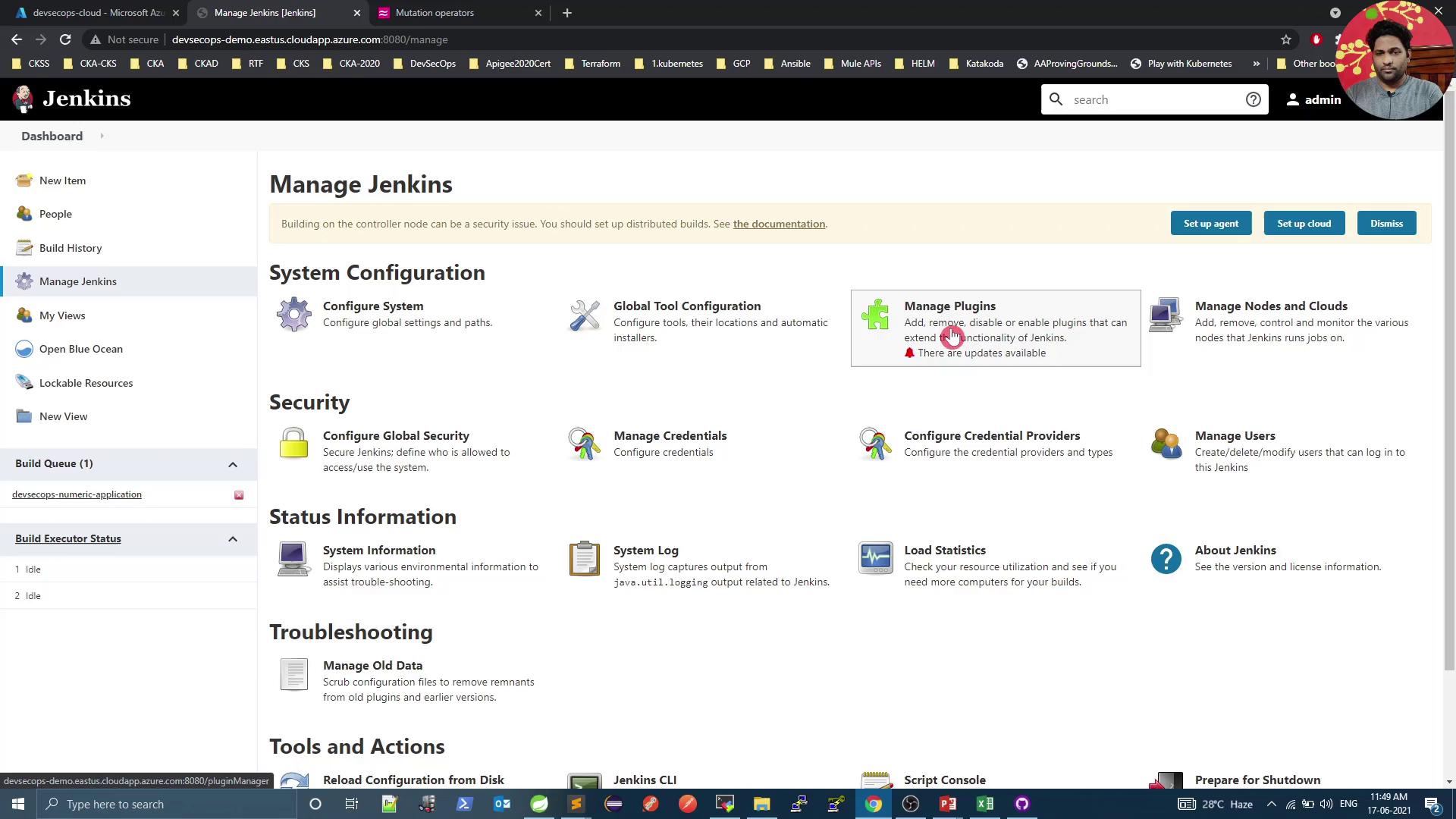
Task: Dismiss the security warning banner
Action: coord(1385,224)
